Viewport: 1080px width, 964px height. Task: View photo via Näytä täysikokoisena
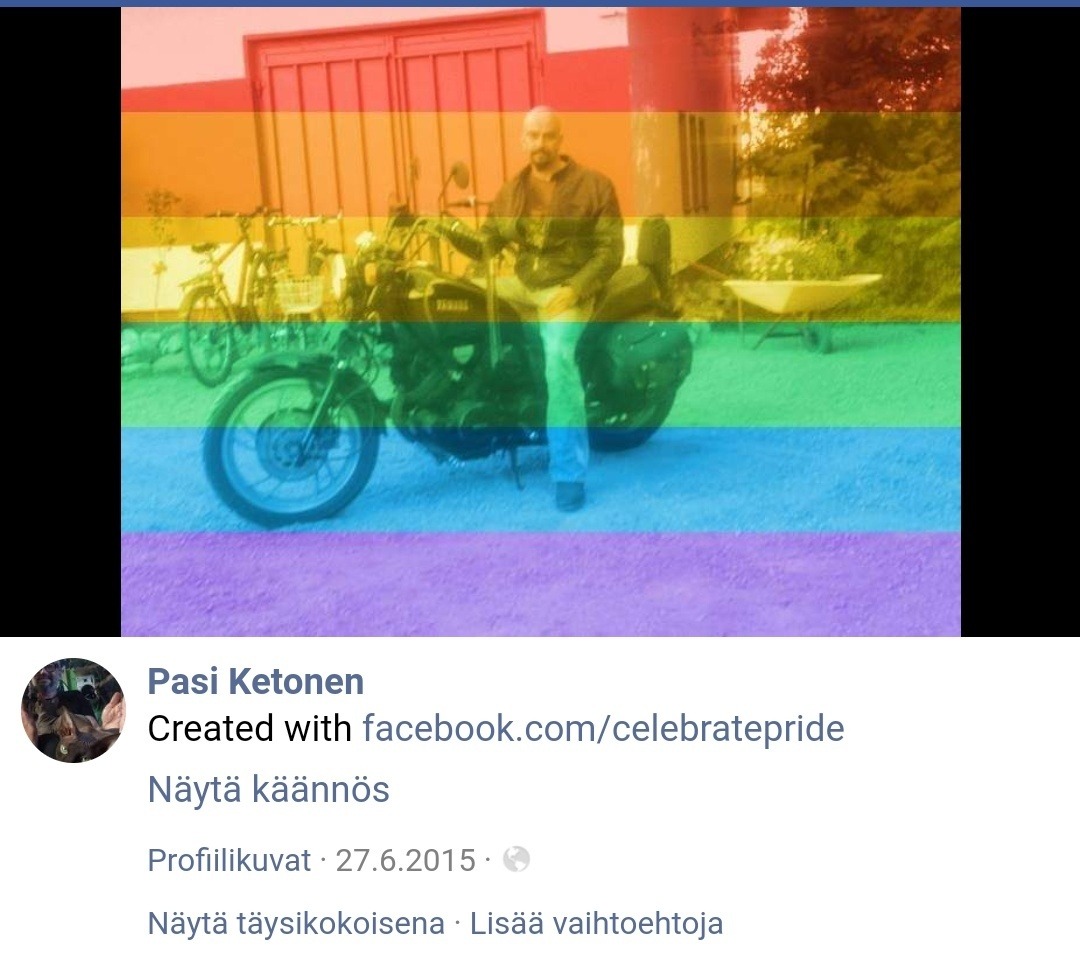[296, 923]
